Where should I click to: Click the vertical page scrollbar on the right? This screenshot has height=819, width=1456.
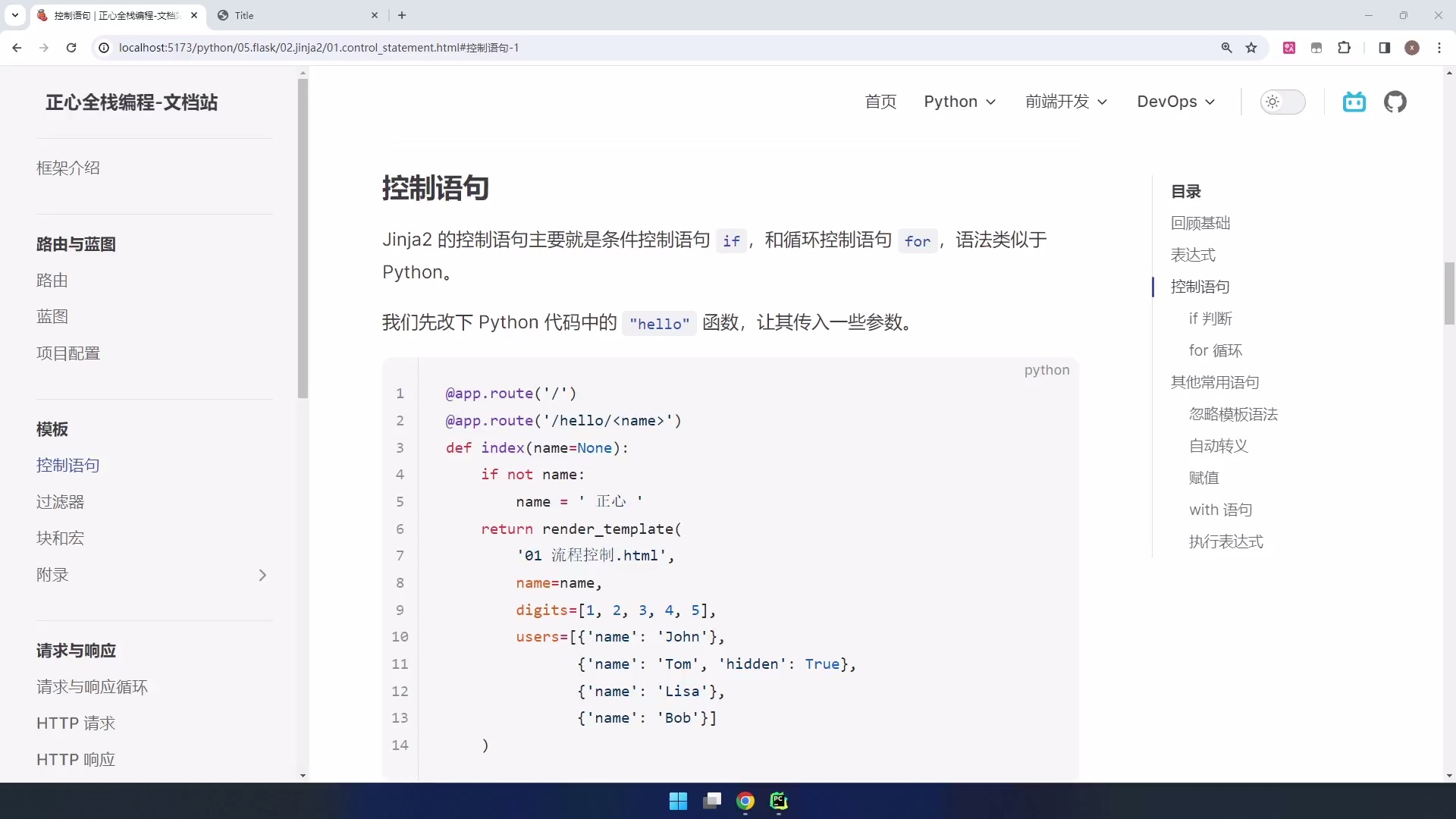(x=1448, y=293)
